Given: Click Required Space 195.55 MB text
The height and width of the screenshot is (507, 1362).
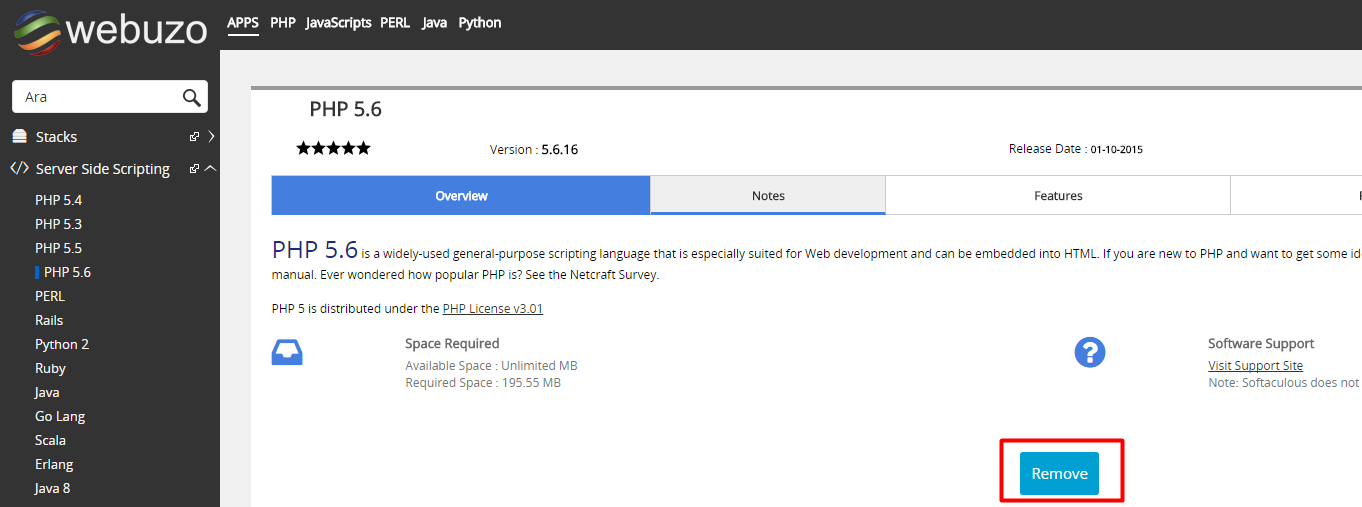Looking at the screenshot, I should (483, 382).
